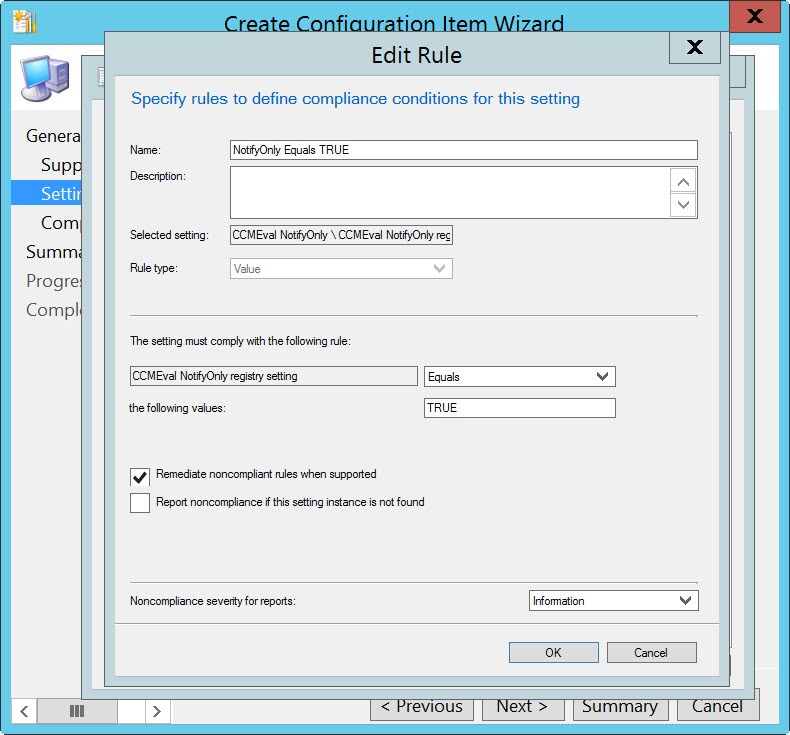
Task: Click the Name text field
Action: click(463, 150)
